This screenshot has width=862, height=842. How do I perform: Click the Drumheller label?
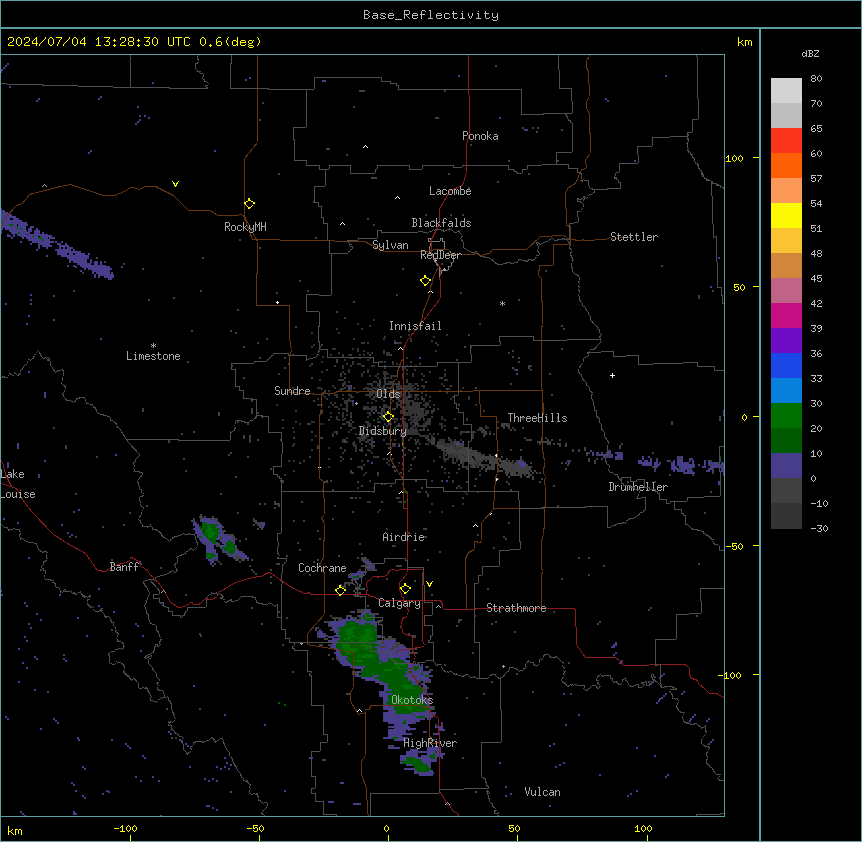click(x=638, y=487)
